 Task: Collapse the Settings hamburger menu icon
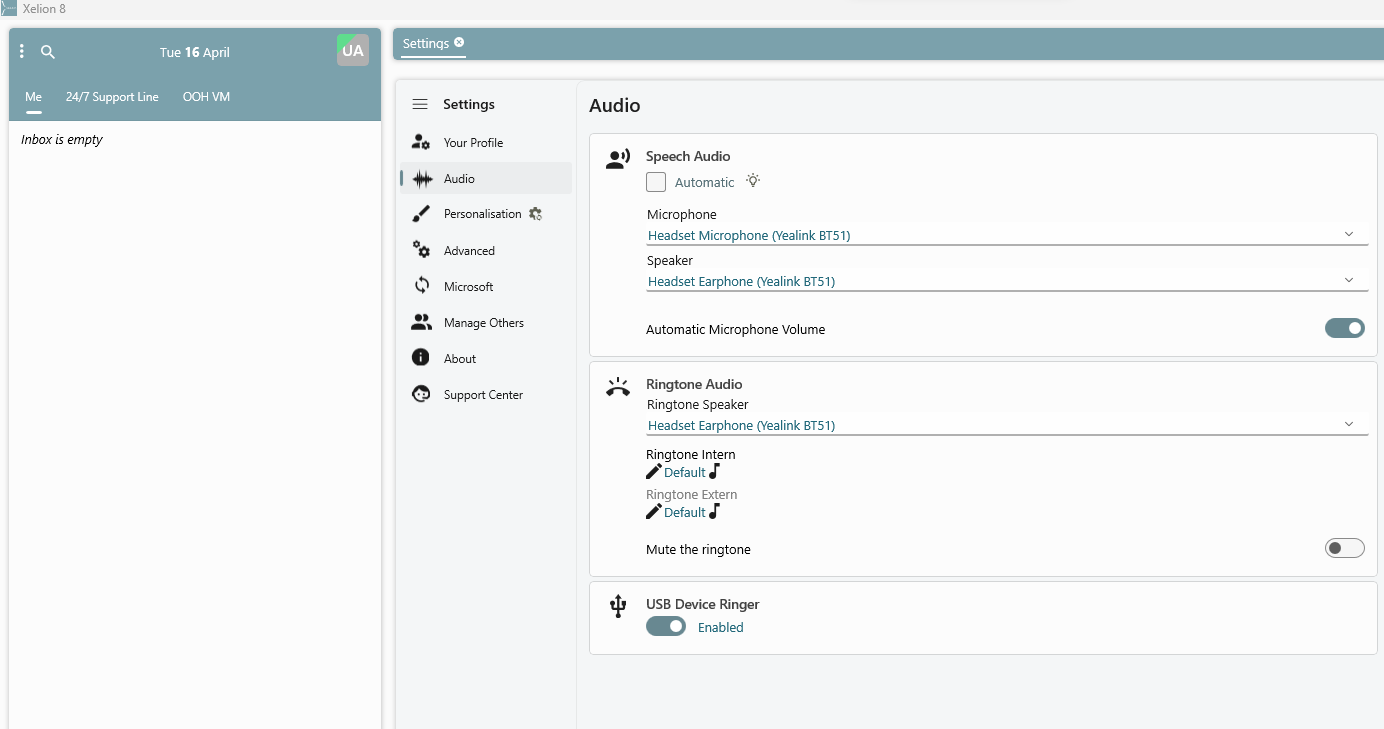(420, 104)
